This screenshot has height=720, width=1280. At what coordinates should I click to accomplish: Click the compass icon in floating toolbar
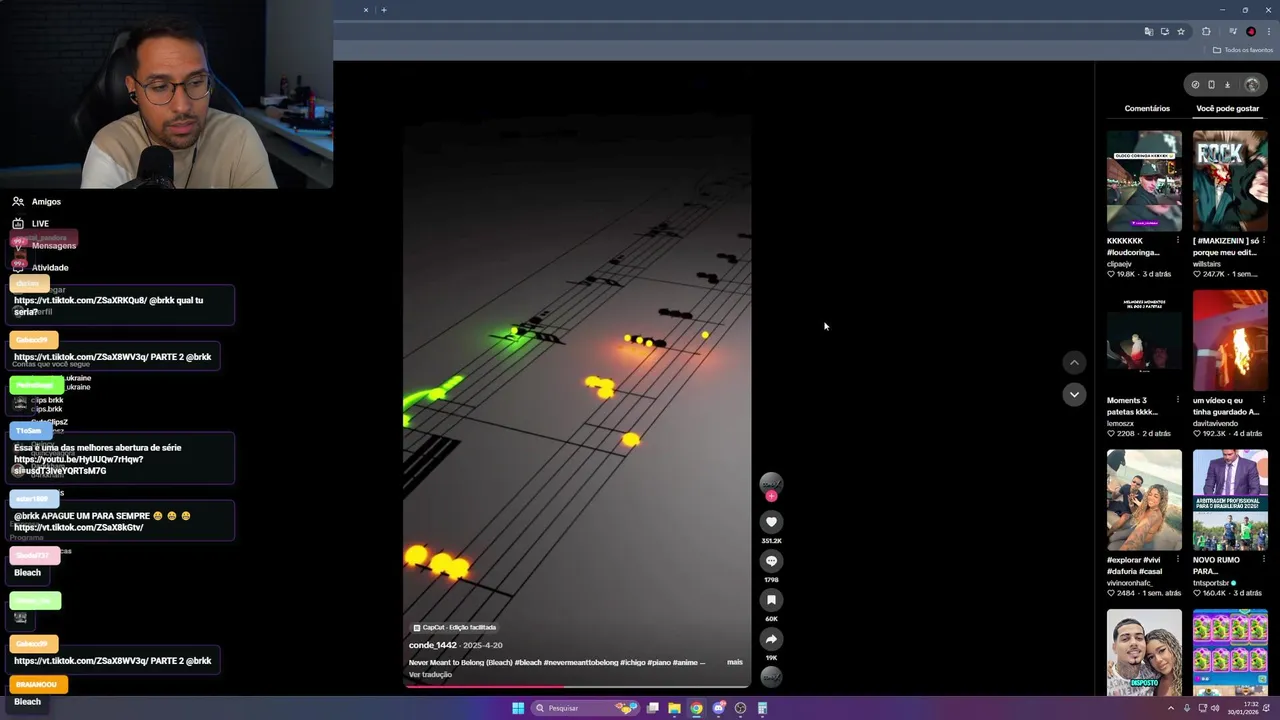pyautogui.click(x=1195, y=85)
